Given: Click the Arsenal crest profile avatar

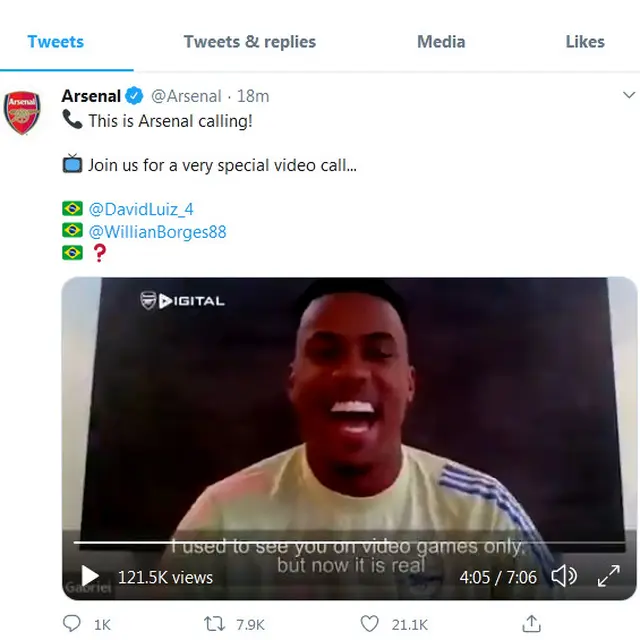Looking at the screenshot, I should click(x=22, y=113).
